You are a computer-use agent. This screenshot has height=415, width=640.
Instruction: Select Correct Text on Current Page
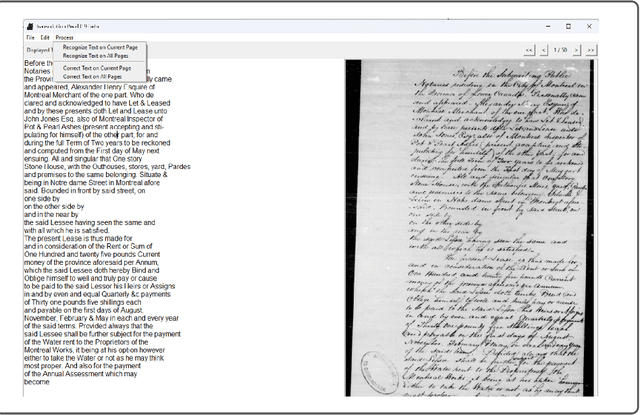tap(98, 67)
